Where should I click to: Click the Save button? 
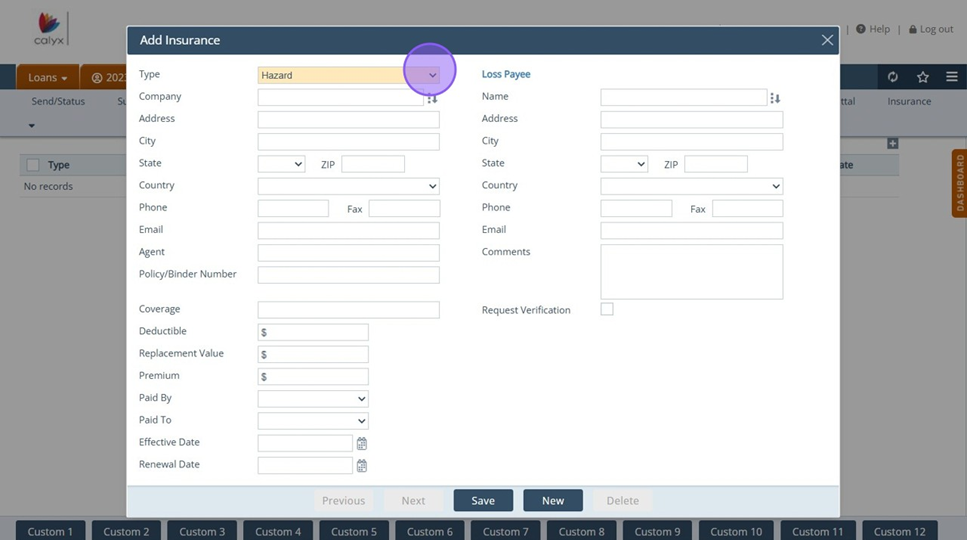point(483,501)
